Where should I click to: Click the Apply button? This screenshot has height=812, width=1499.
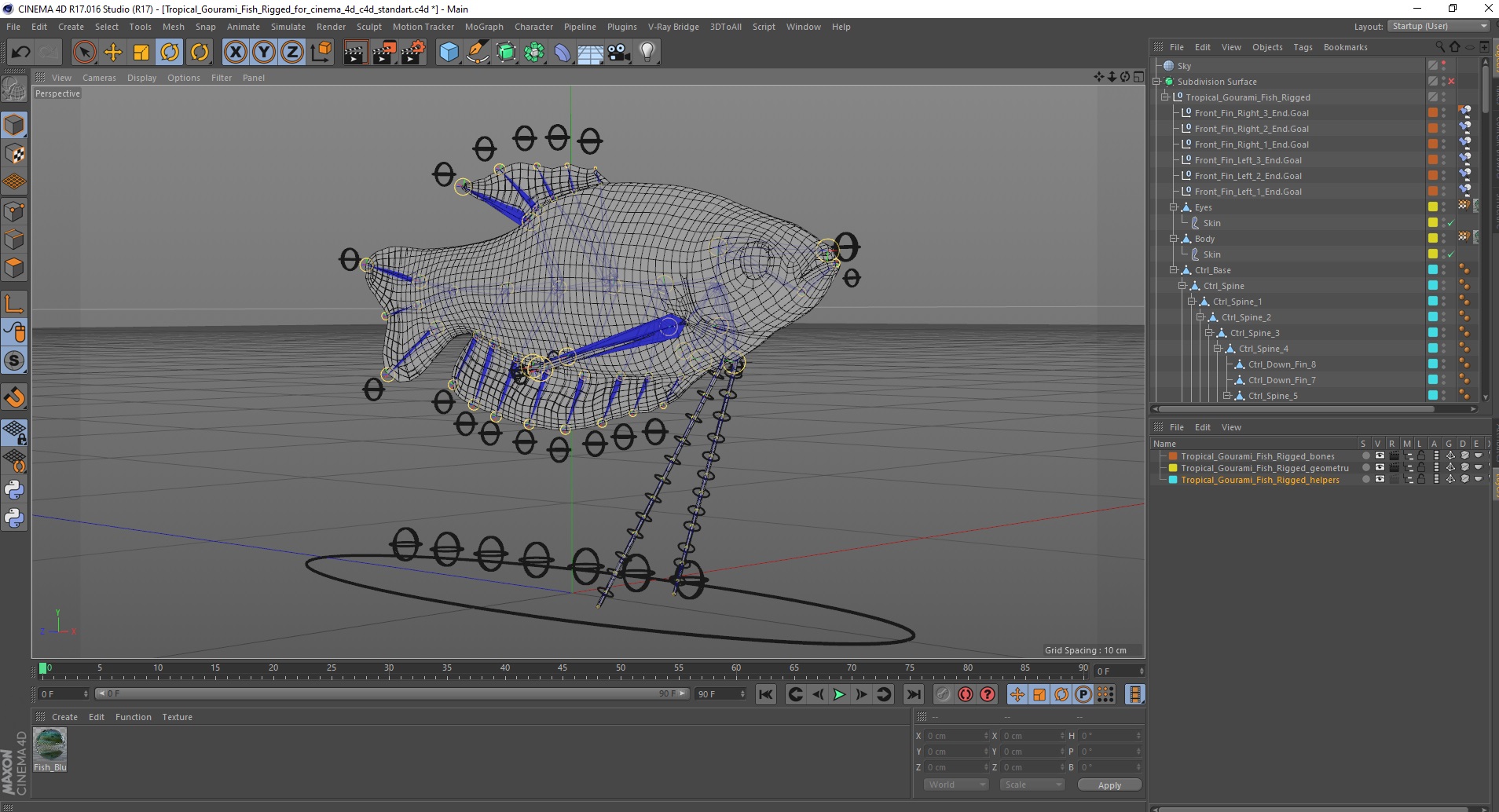1109,785
